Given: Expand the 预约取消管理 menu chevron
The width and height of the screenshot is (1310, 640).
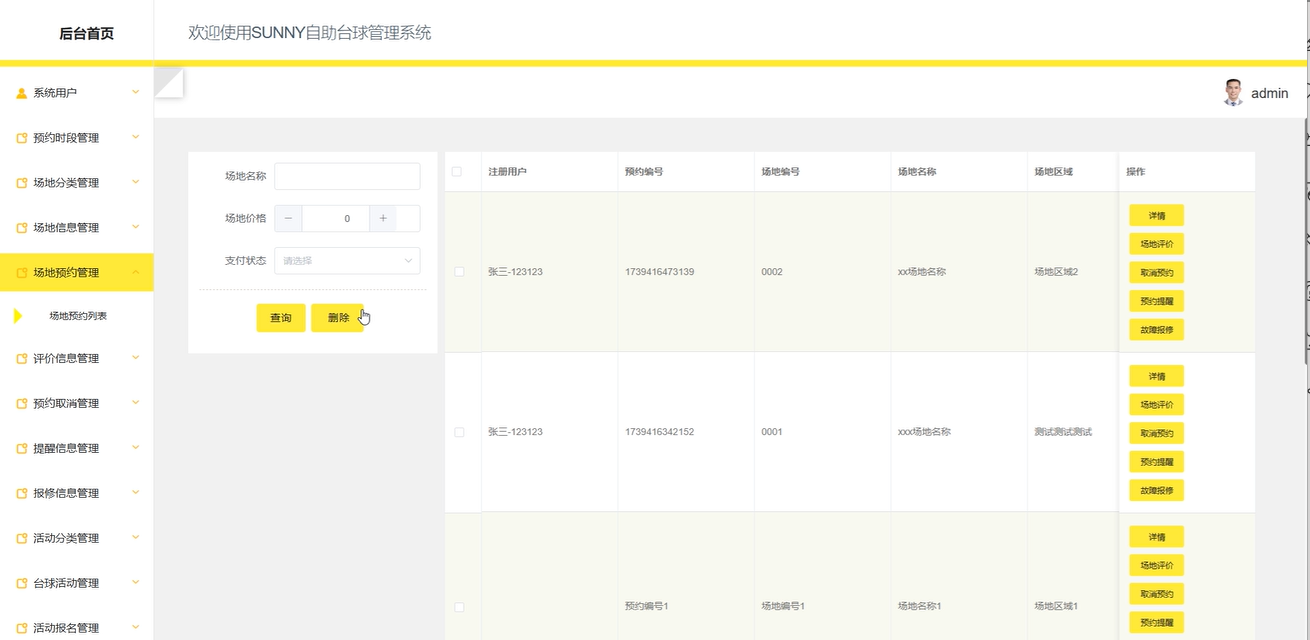Looking at the screenshot, I should (136, 403).
